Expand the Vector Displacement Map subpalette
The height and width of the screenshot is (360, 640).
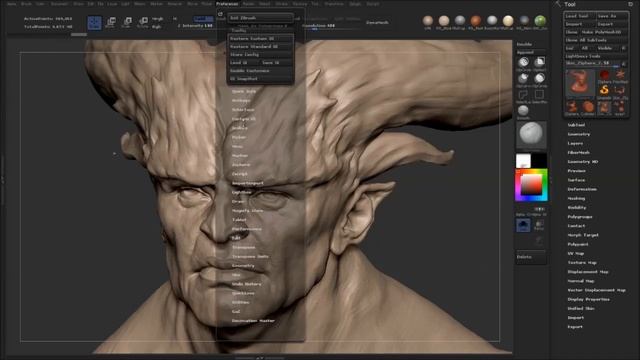(x=596, y=290)
